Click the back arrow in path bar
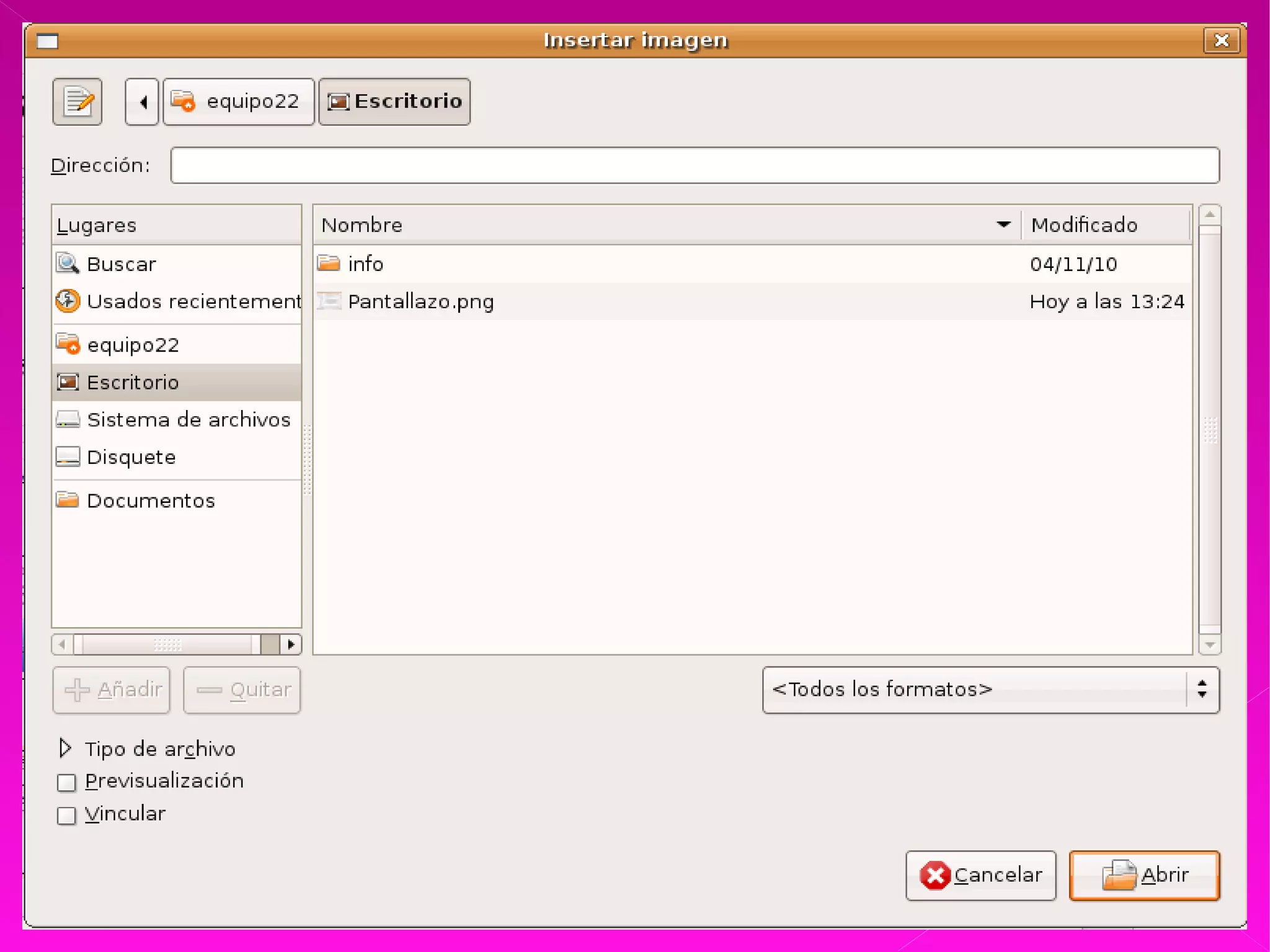 click(x=143, y=102)
